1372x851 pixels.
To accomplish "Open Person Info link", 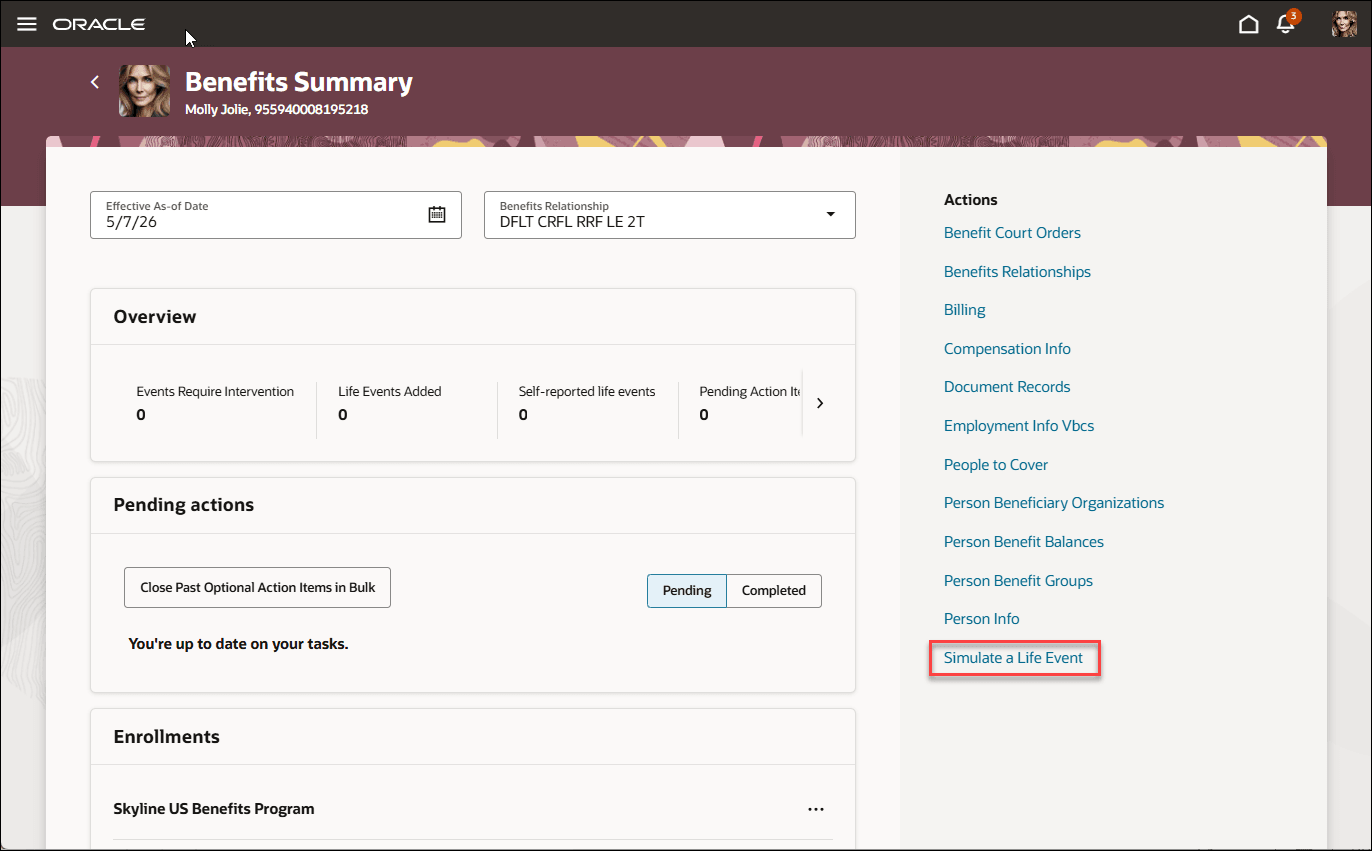I will pyautogui.click(x=982, y=619).
